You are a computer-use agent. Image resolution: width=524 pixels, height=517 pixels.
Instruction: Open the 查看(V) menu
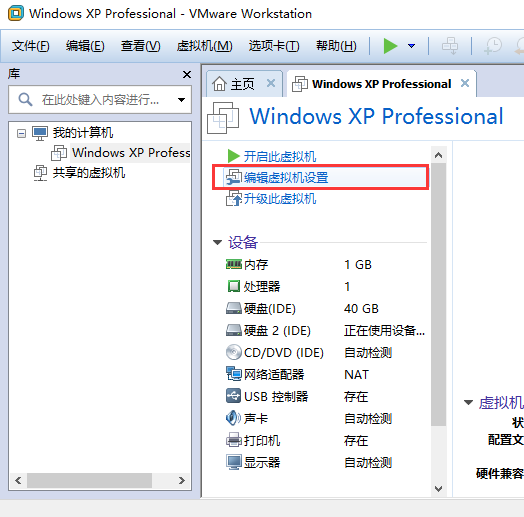tap(140, 46)
